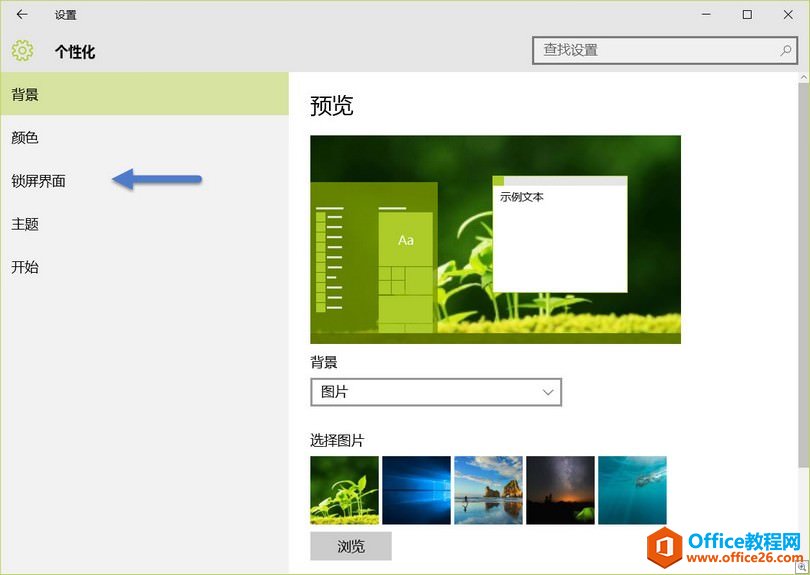Screen dimensions: 810x575
Task: Maximize the settings window
Action: (x=747, y=14)
